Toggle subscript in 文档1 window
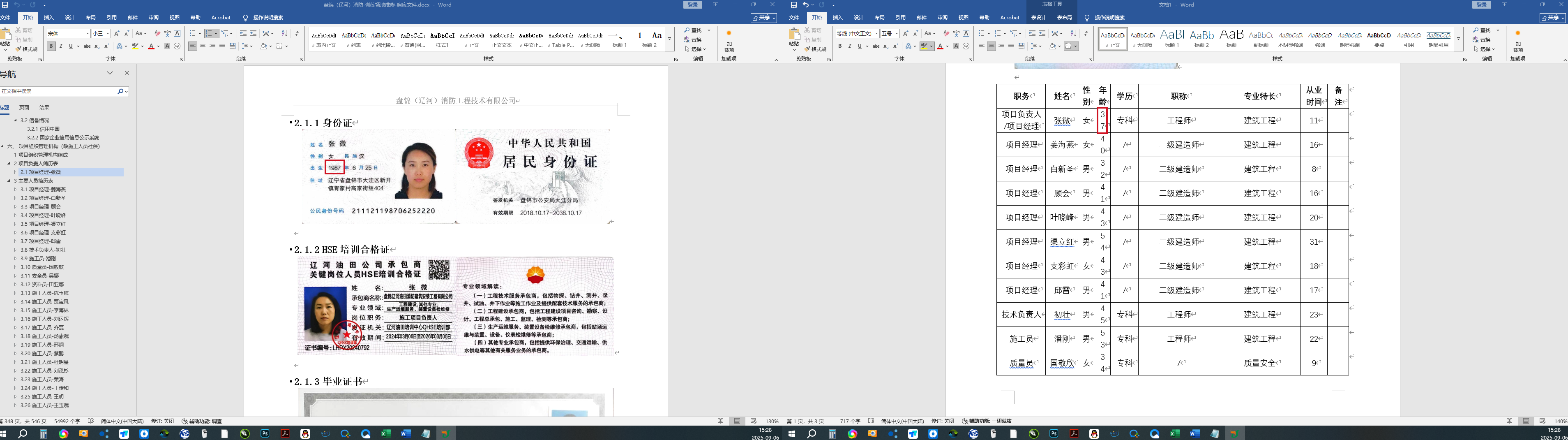 coord(885,46)
